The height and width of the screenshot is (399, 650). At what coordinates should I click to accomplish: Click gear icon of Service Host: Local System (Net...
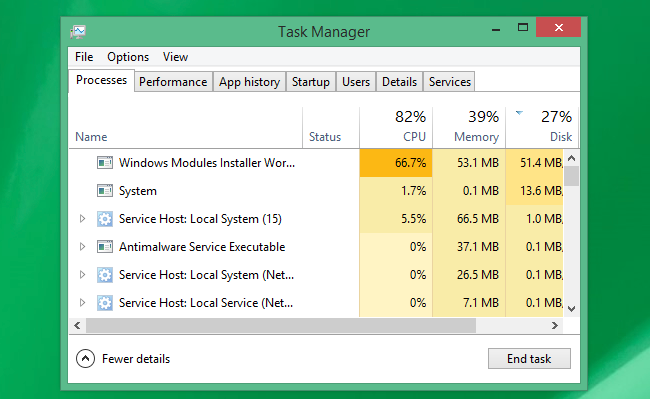click(104, 275)
